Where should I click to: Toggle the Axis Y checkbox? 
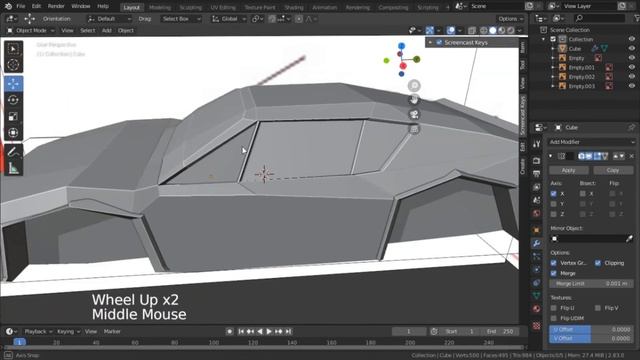(x=553, y=204)
